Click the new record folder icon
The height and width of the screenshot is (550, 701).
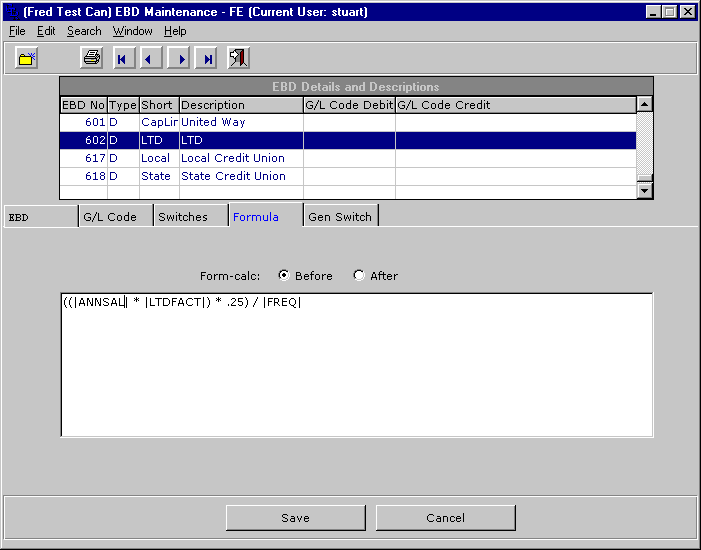[26, 58]
